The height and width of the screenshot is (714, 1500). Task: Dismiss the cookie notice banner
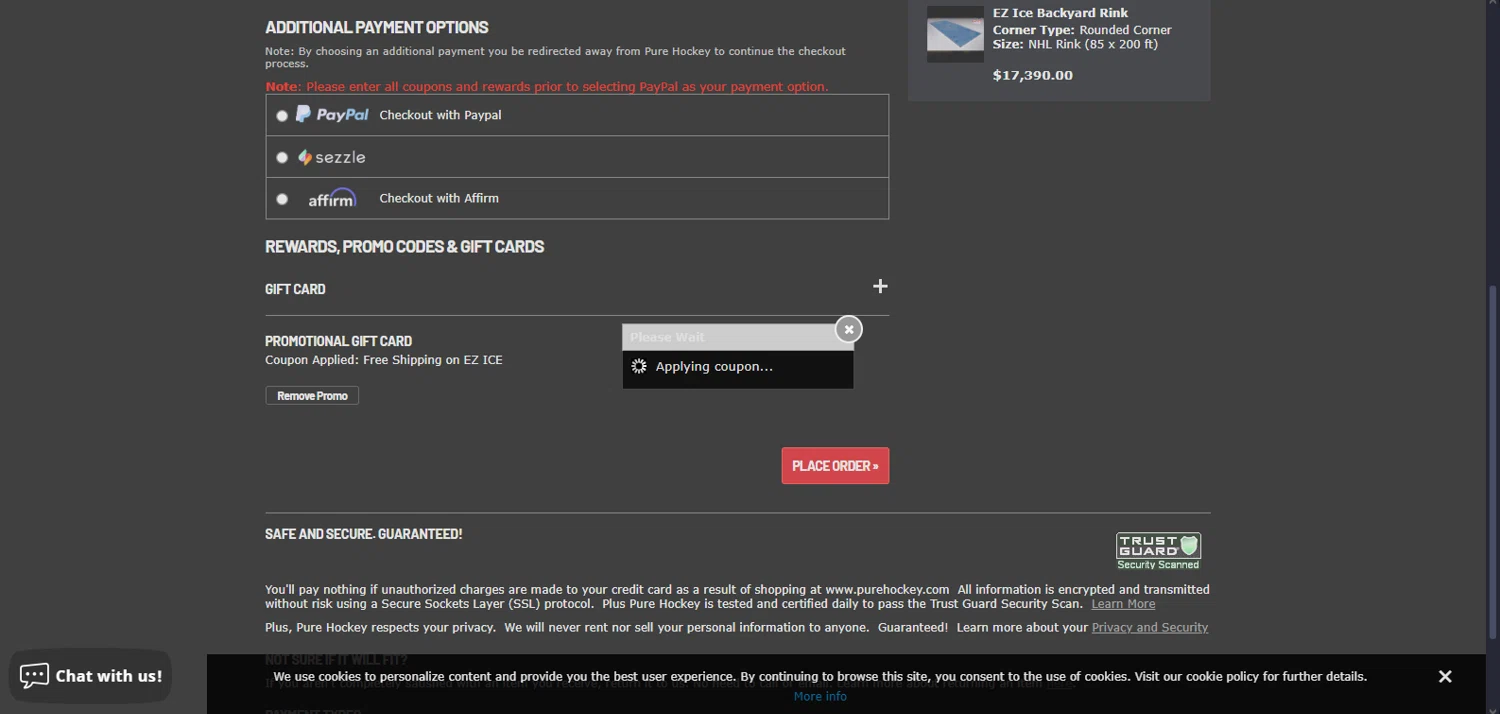[x=1445, y=677]
